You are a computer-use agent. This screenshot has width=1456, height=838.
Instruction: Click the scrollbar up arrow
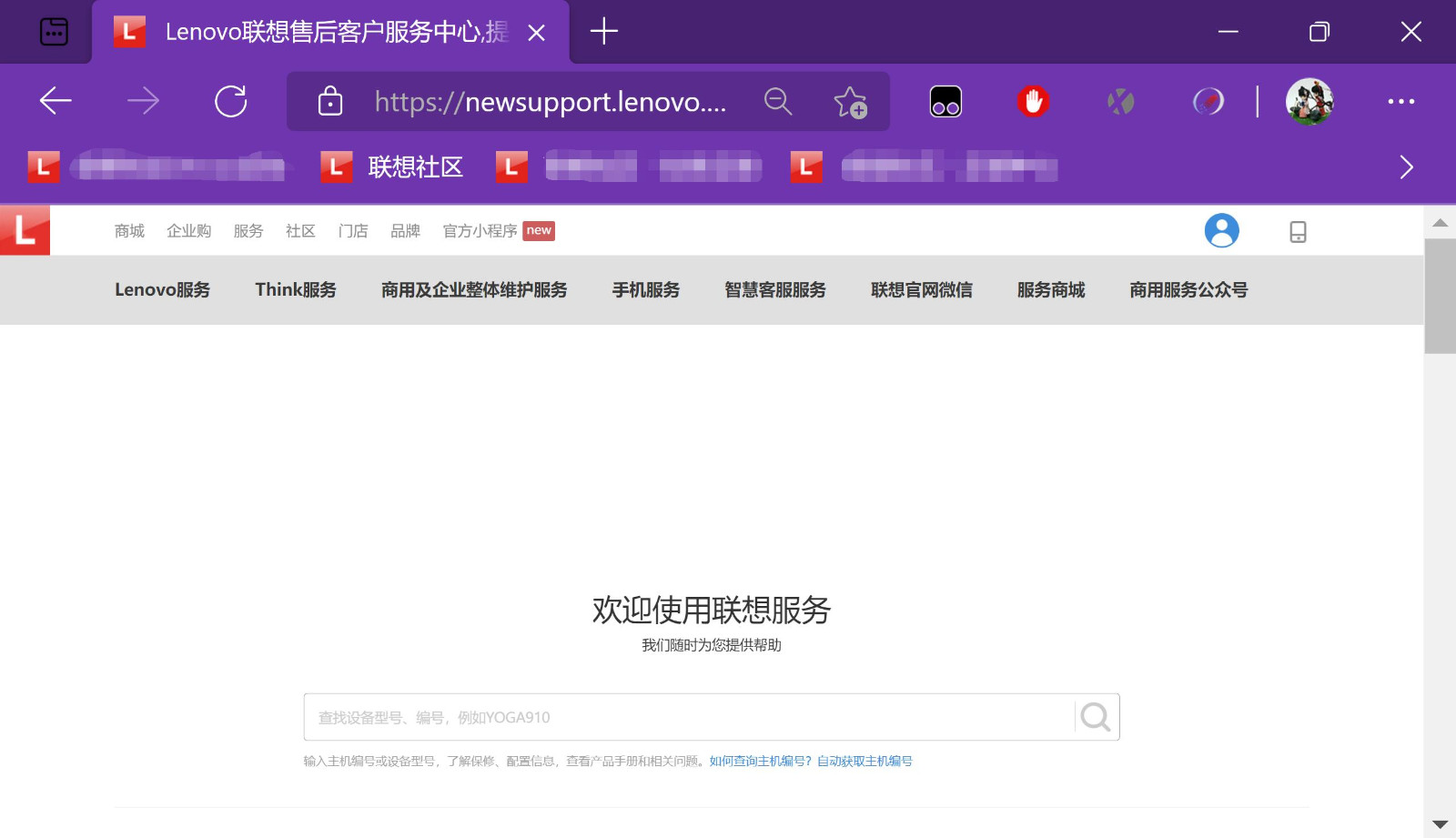coord(1440,223)
